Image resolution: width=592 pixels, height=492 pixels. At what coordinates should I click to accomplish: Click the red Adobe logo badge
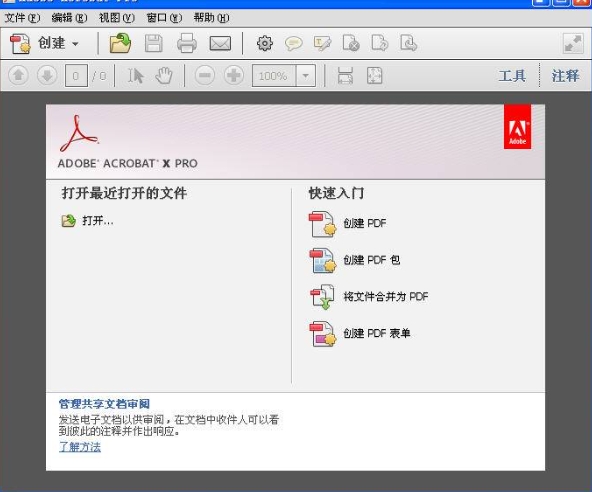click(517, 127)
